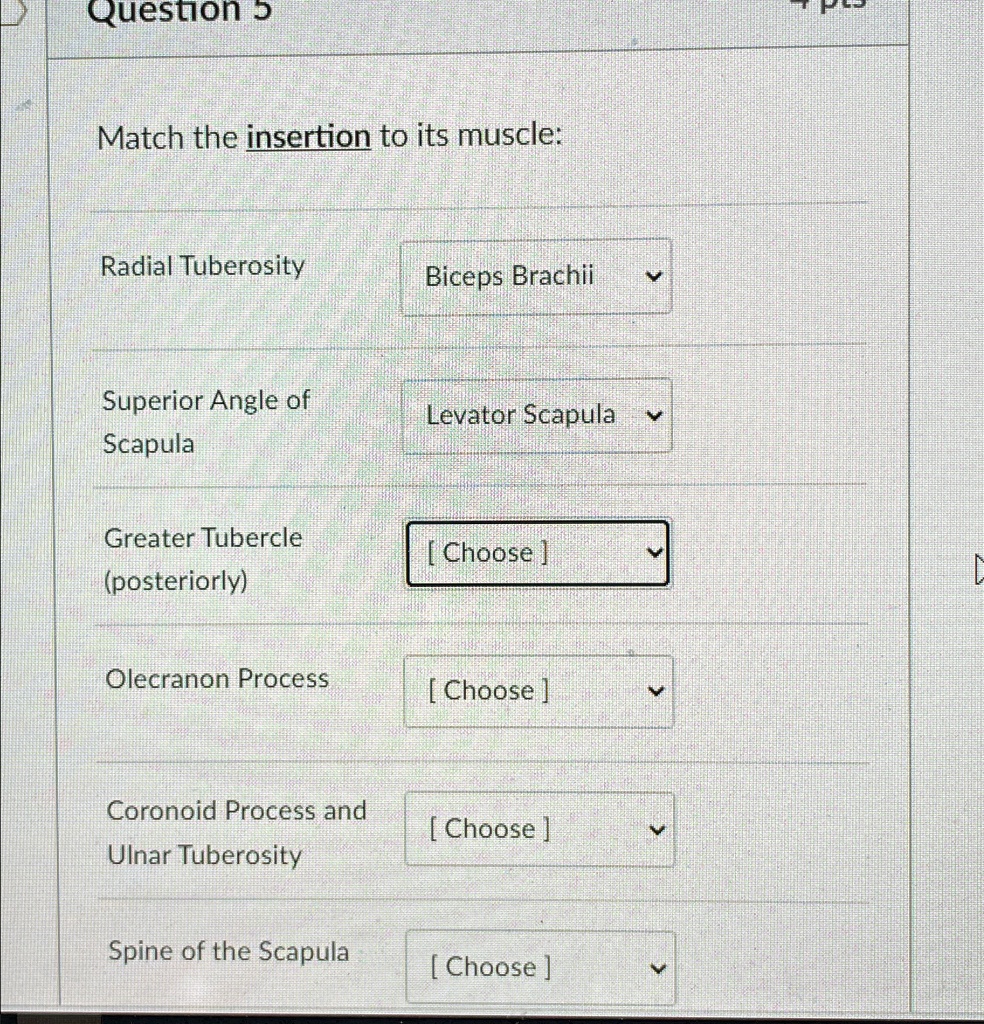Open the Coronoid Process muscle dropdown
This screenshot has height=1024, width=984.
coord(539,829)
